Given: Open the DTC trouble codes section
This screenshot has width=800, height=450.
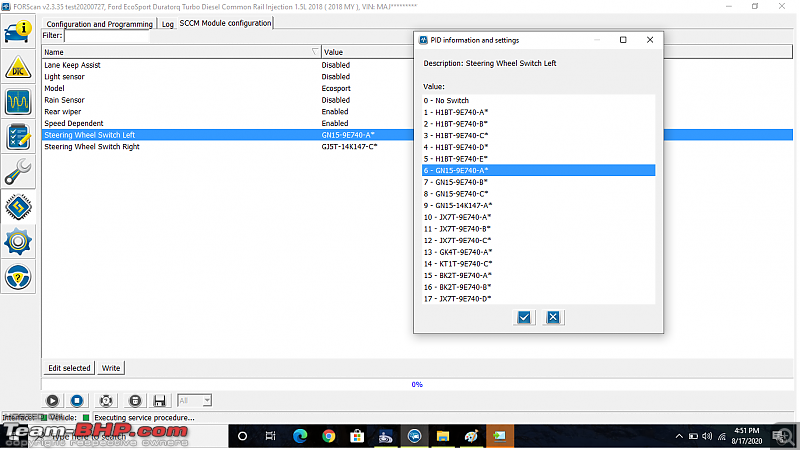Looking at the screenshot, I should click(x=18, y=67).
